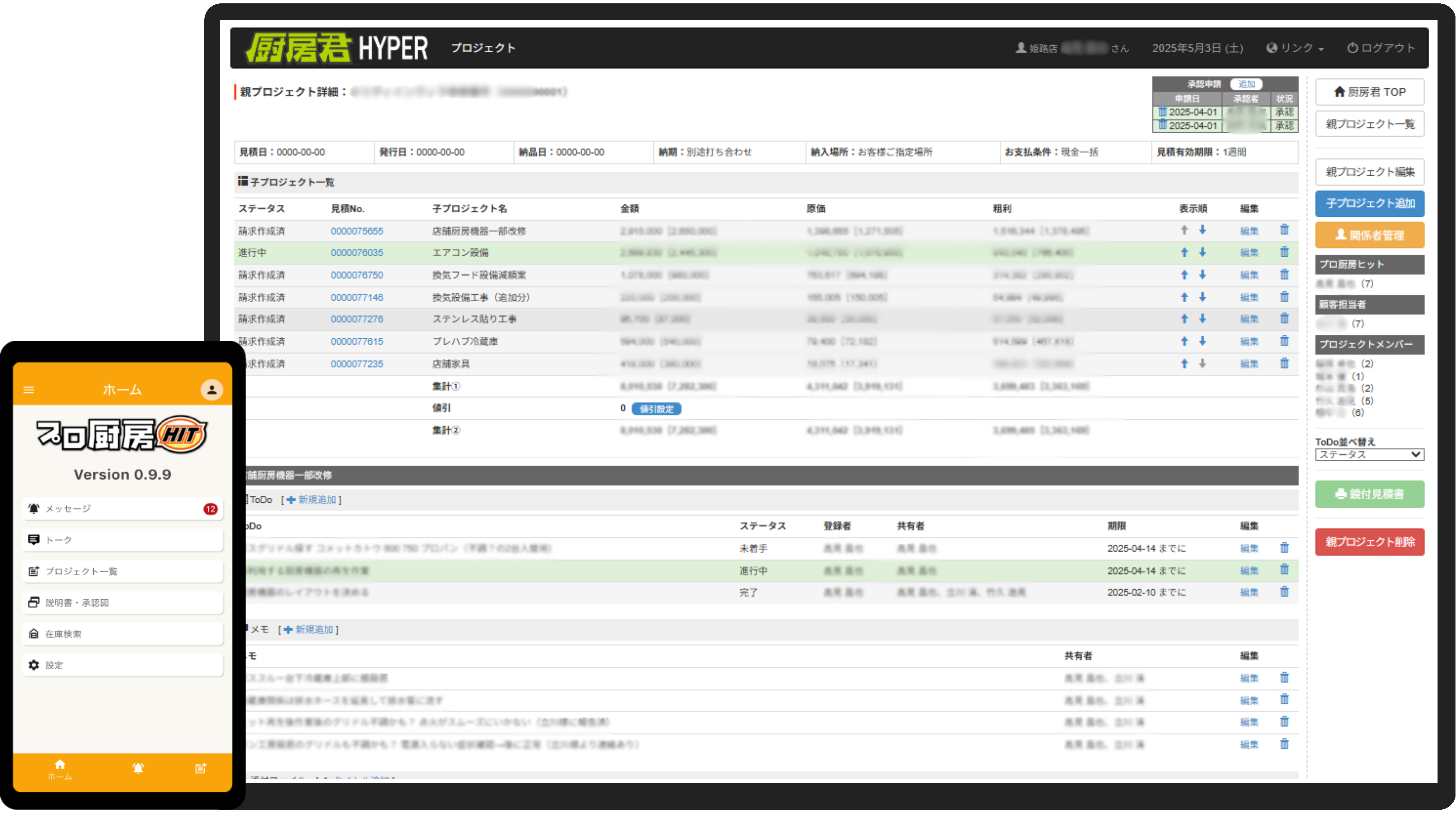Open the hamburger menu in the mobile app
Viewport: 1456px width, 815px height.
coord(29,390)
